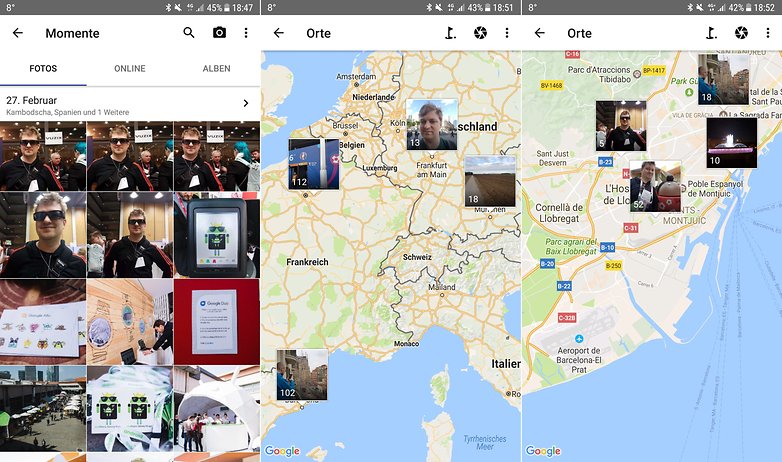
Task: Open the overflow menu in Momente
Action: point(246,33)
